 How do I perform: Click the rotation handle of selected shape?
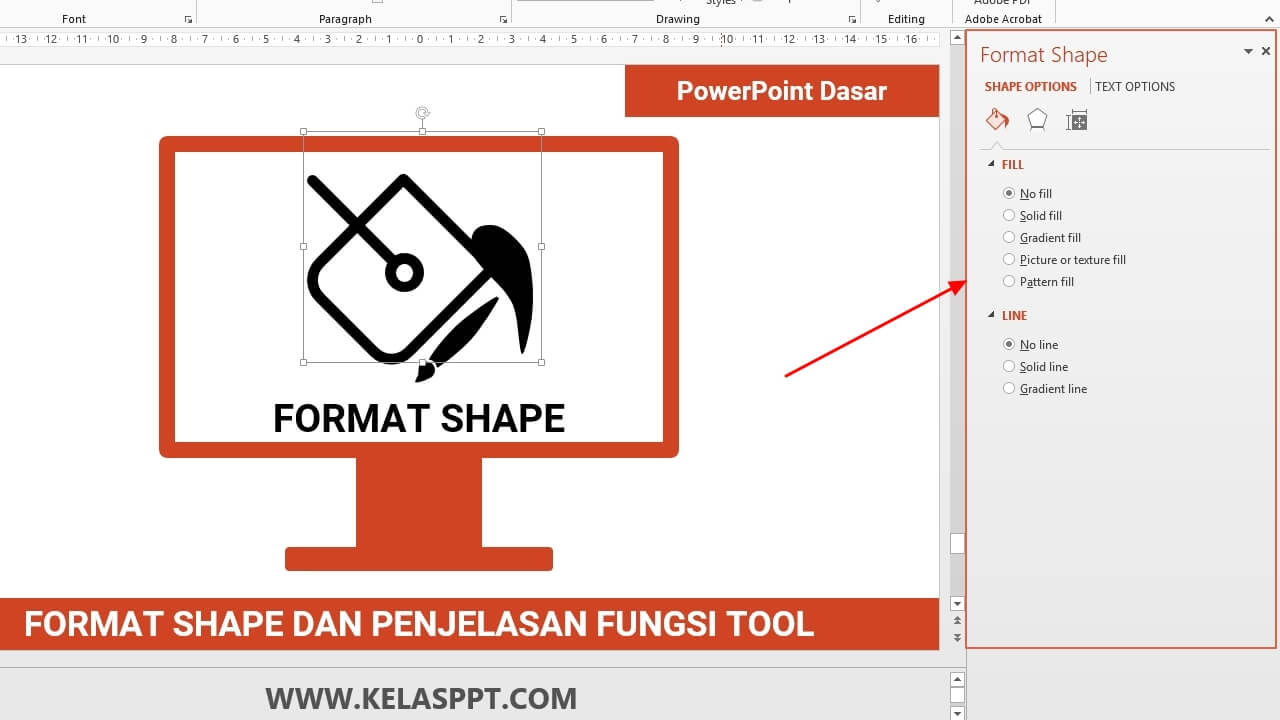tap(422, 113)
